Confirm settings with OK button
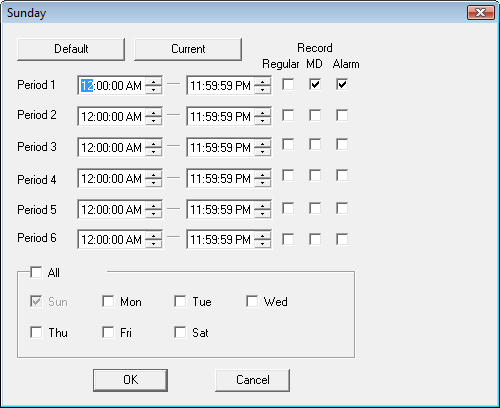The width and height of the screenshot is (500, 408). click(130, 380)
